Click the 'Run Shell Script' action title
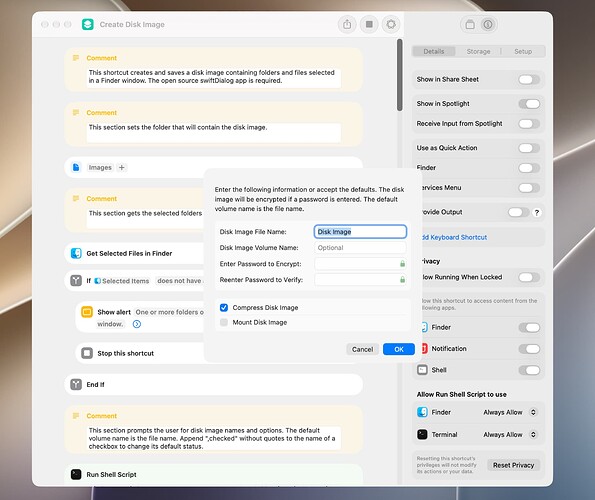The image size is (595, 500). click(111, 474)
